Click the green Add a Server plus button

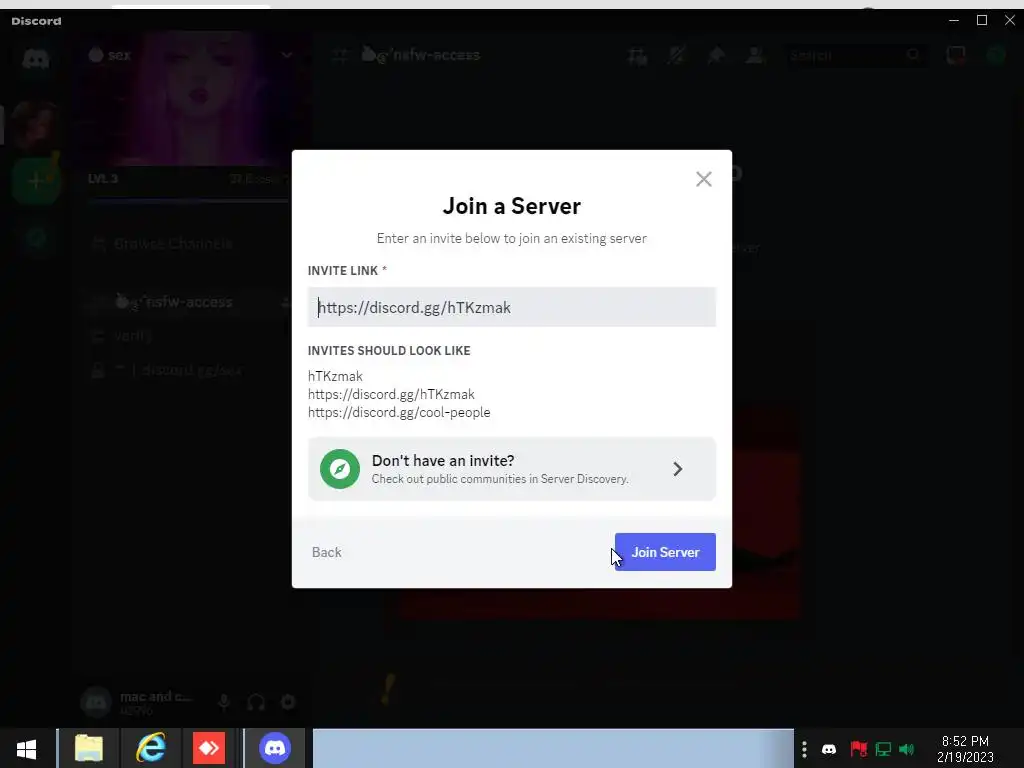coord(36,180)
